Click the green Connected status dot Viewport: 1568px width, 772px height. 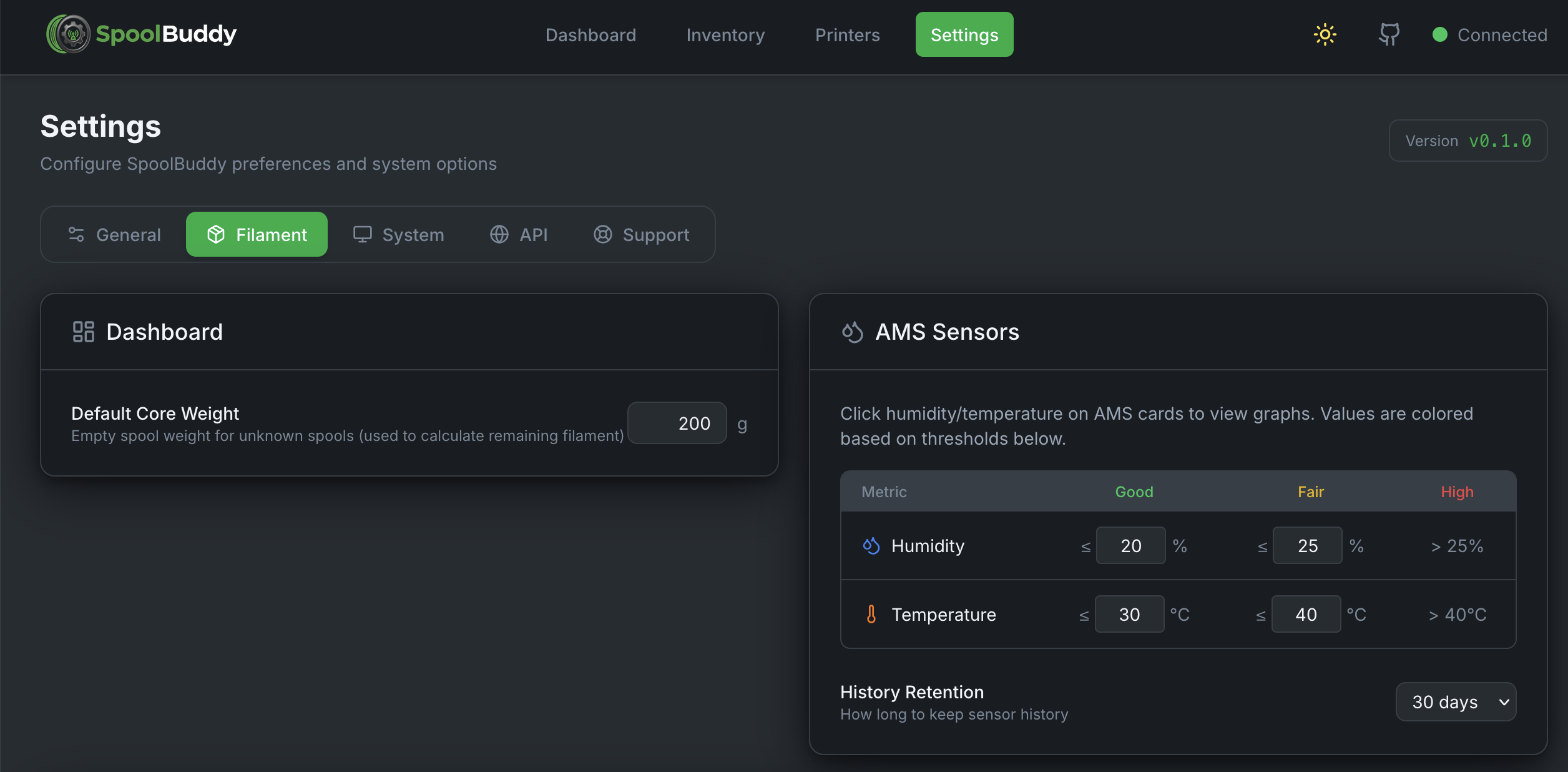pyautogui.click(x=1439, y=34)
